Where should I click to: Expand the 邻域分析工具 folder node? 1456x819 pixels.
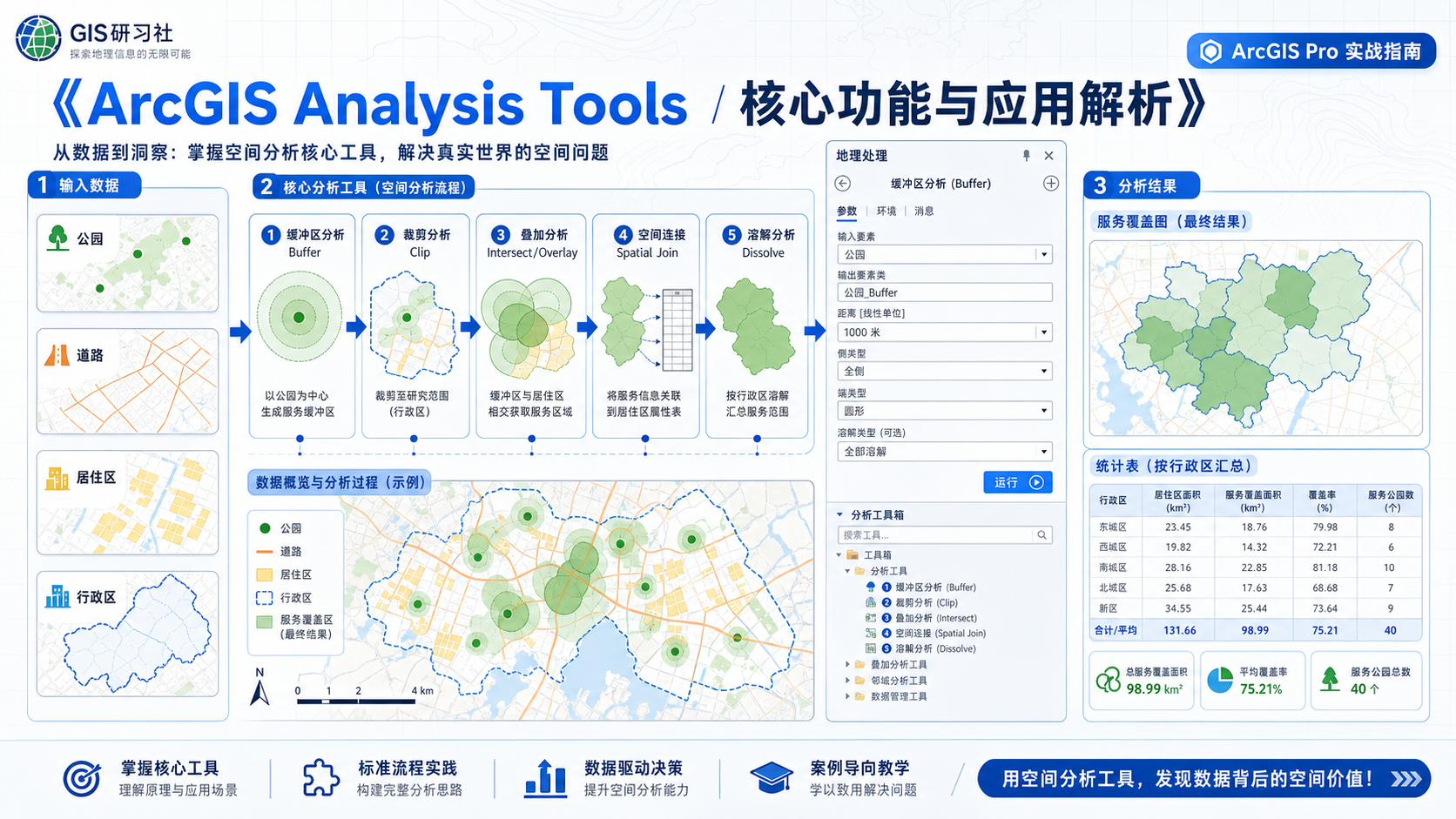847,681
